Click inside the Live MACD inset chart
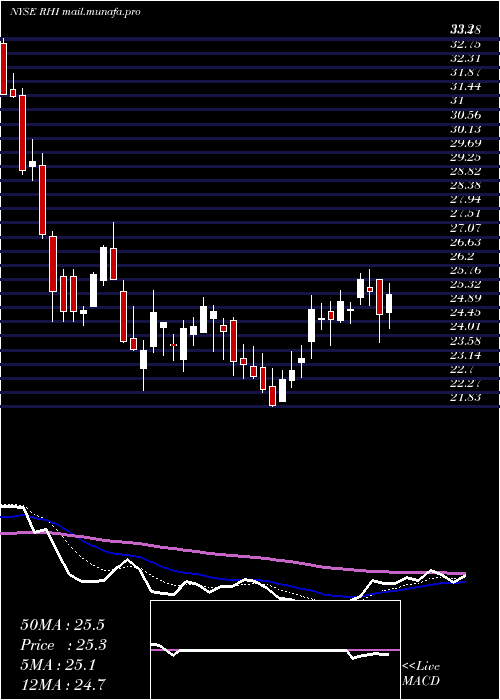The width and height of the screenshot is (500, 700). [275, 650]
